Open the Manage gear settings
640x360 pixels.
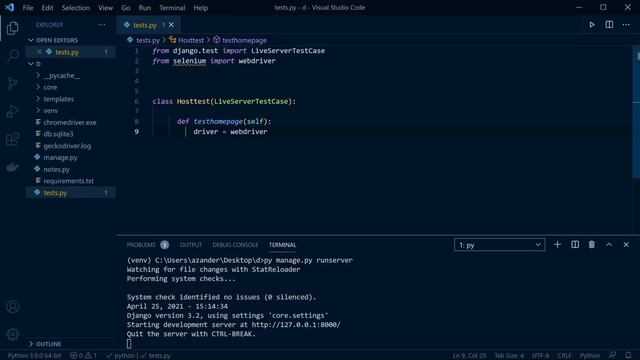coord(13,334)
